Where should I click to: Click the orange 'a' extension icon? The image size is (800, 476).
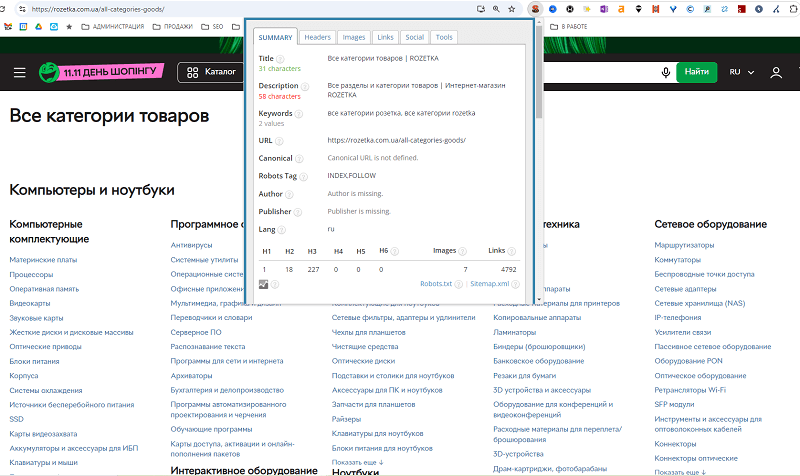point(621,9)
